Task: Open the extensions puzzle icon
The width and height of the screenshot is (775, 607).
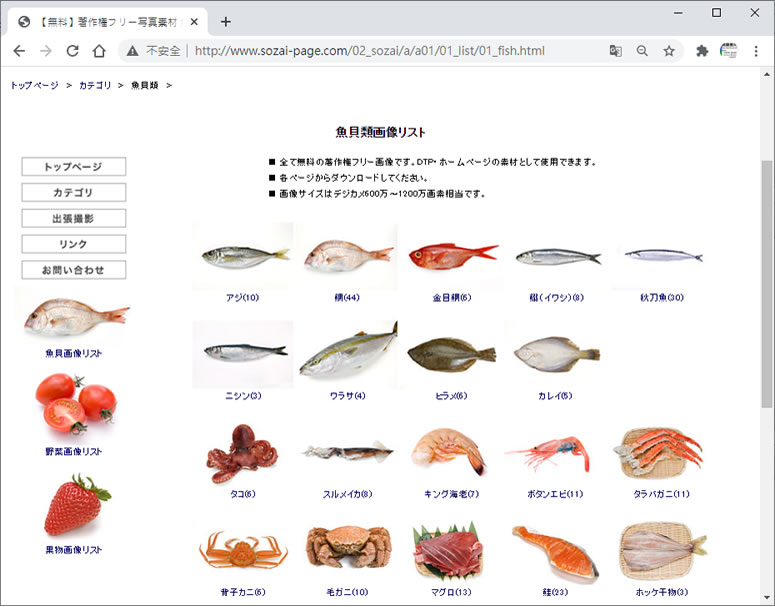Action: (x=702, y=51)
